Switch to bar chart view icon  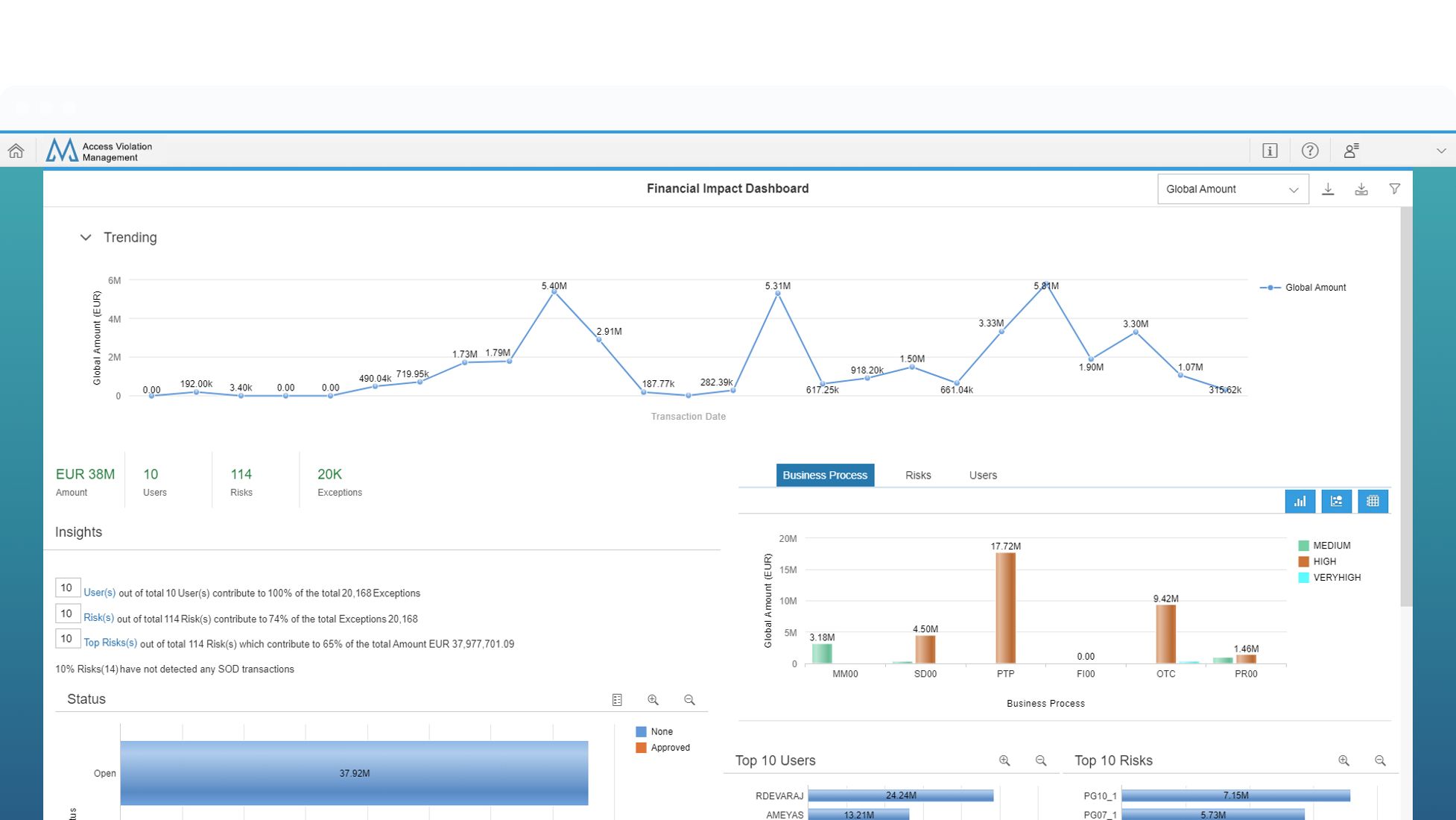coord(1300,502)
